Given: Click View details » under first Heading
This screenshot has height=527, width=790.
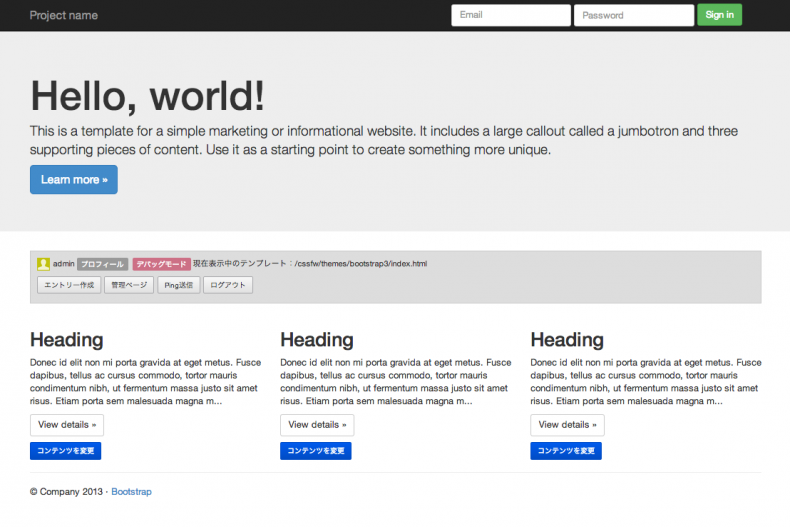Looking at the screenshot, I should tap(67, 425).
